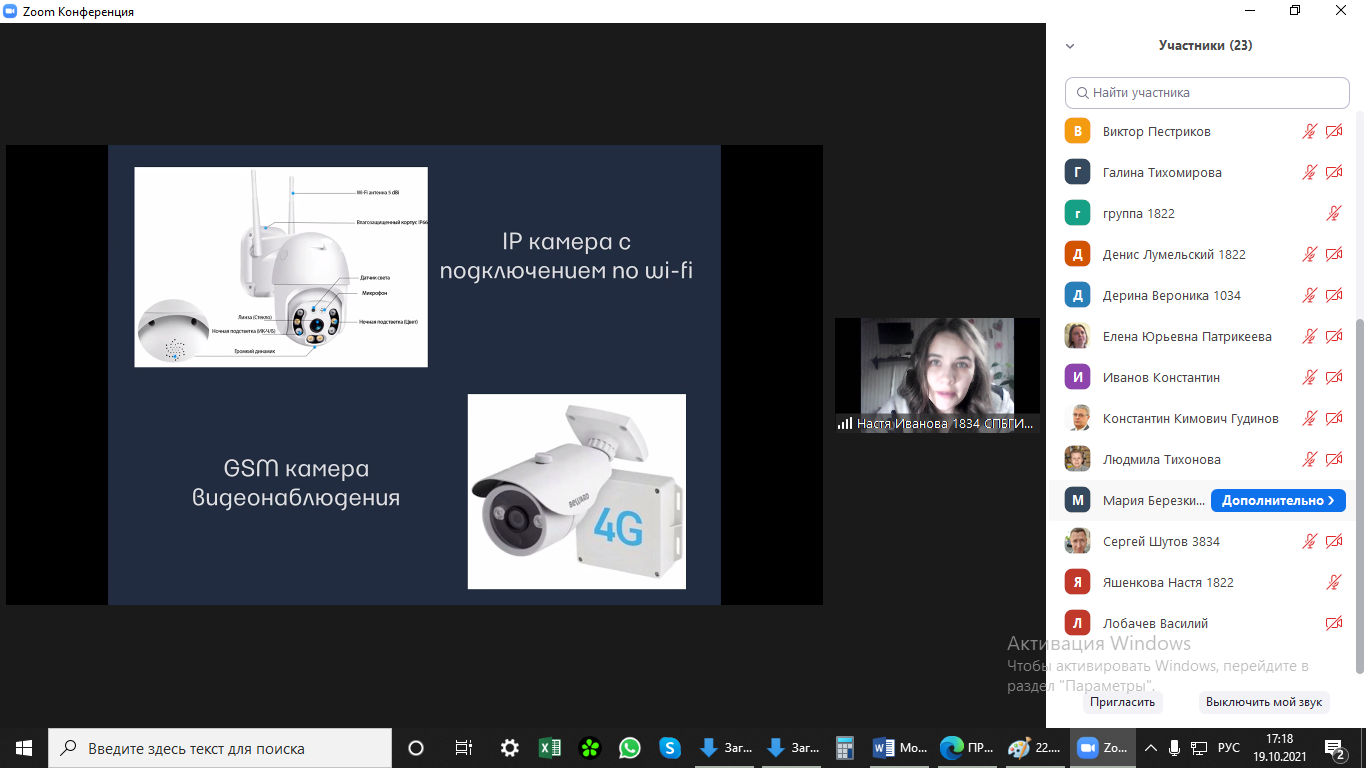The width and height of the screenshot is (1366, 768).
Task: Open Skype from the taskbar
Action: click(x=670, y=748)
